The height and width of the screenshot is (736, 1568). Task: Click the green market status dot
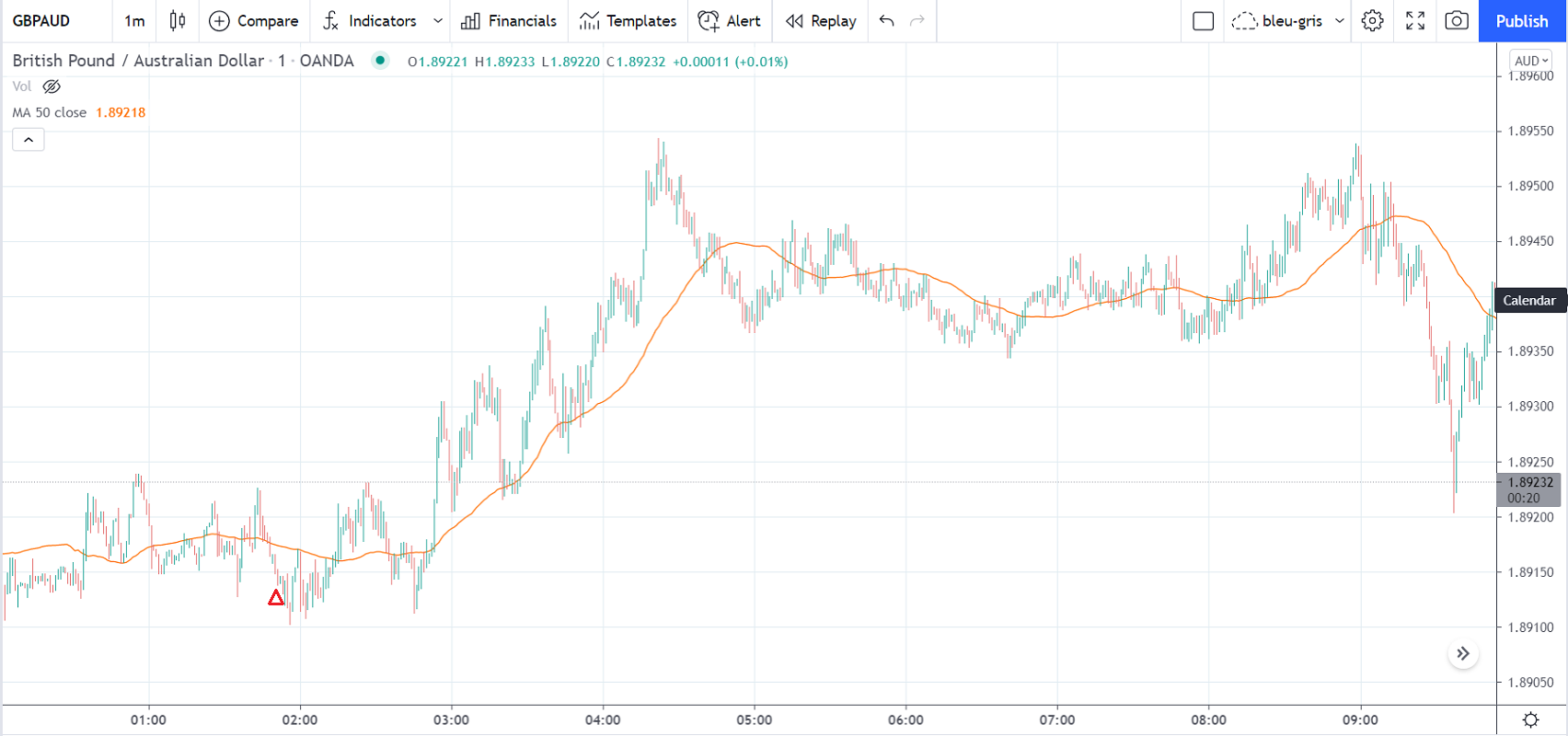[380, 61]
